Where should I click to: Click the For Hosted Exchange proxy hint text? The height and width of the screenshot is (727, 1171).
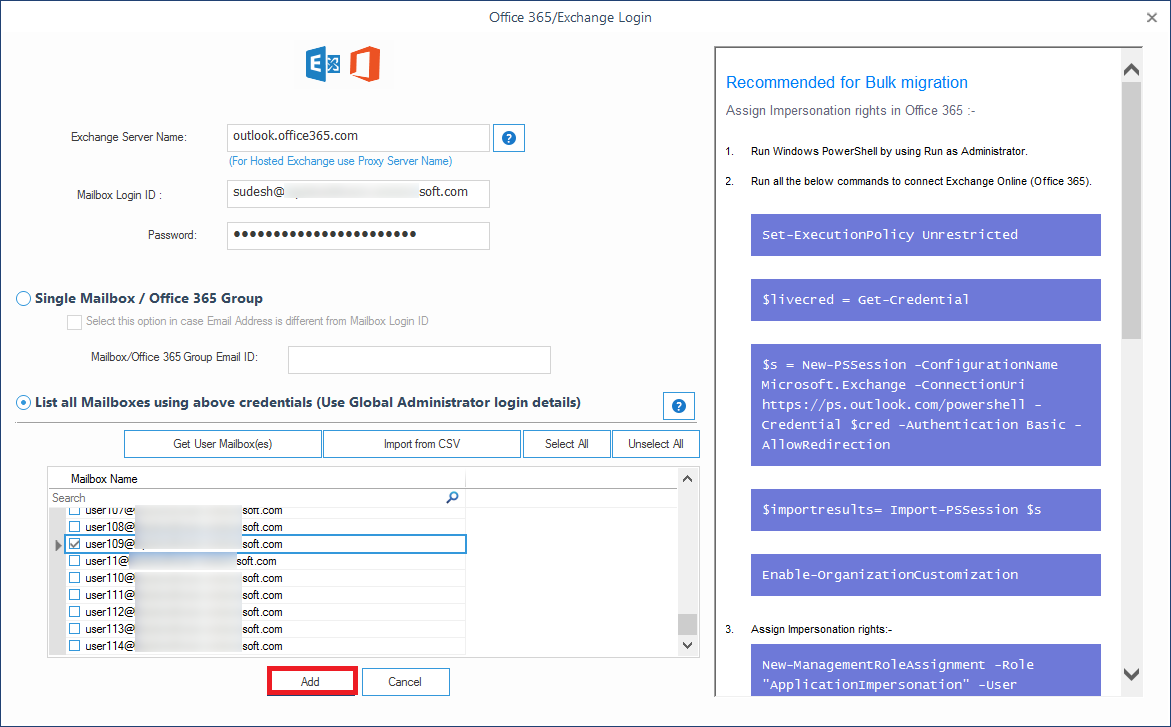pyautogui.click(x=341, y=161)
